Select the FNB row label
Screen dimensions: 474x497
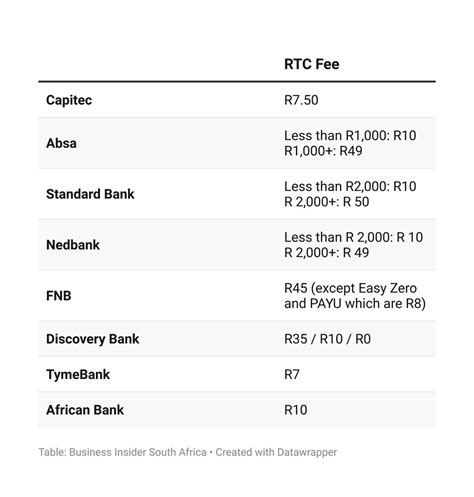(59, 296)
